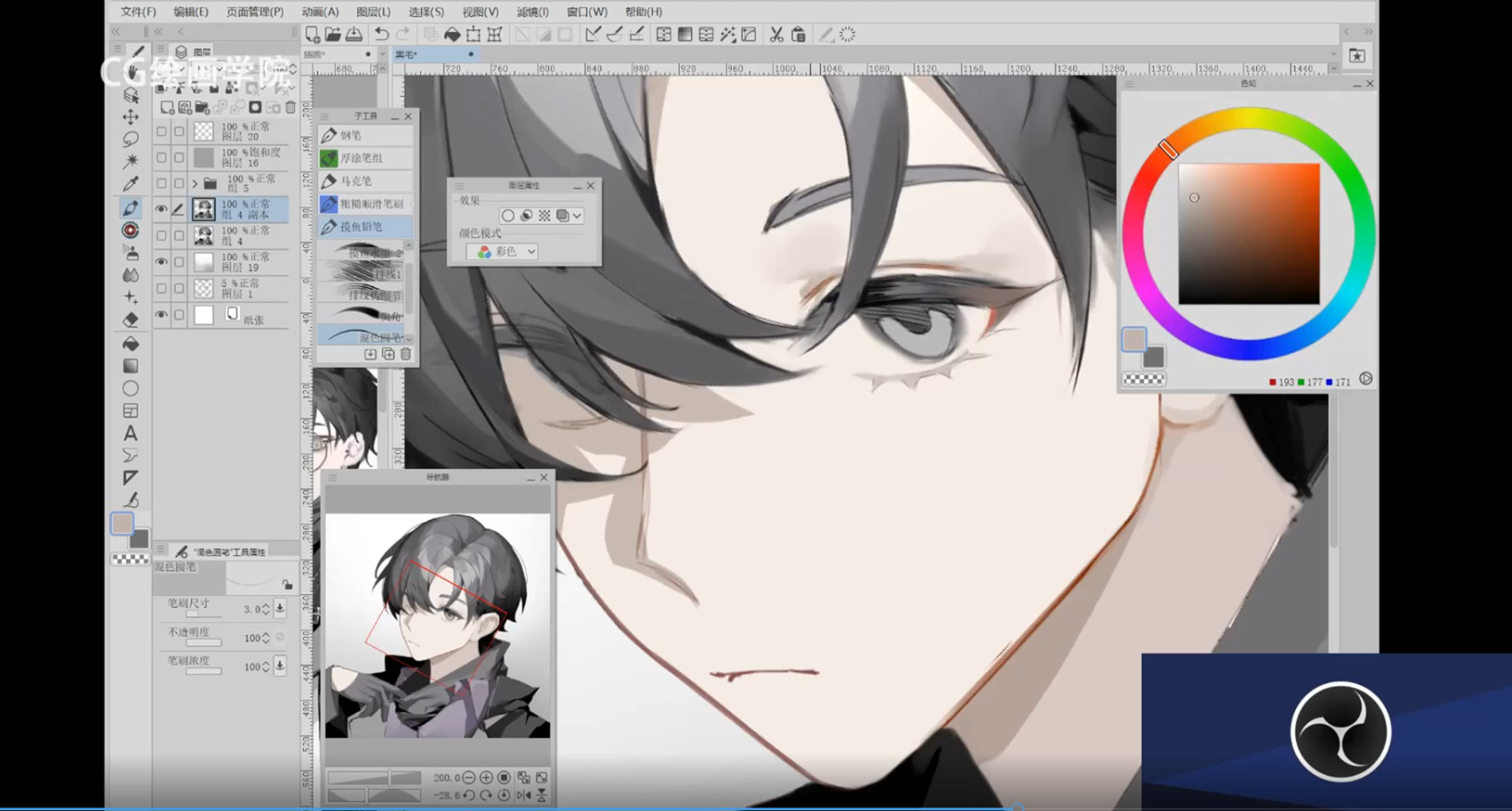Toggle brush size lock in tool property
1512x811 pixels.
pyautogui.click(x=287, y=584)
